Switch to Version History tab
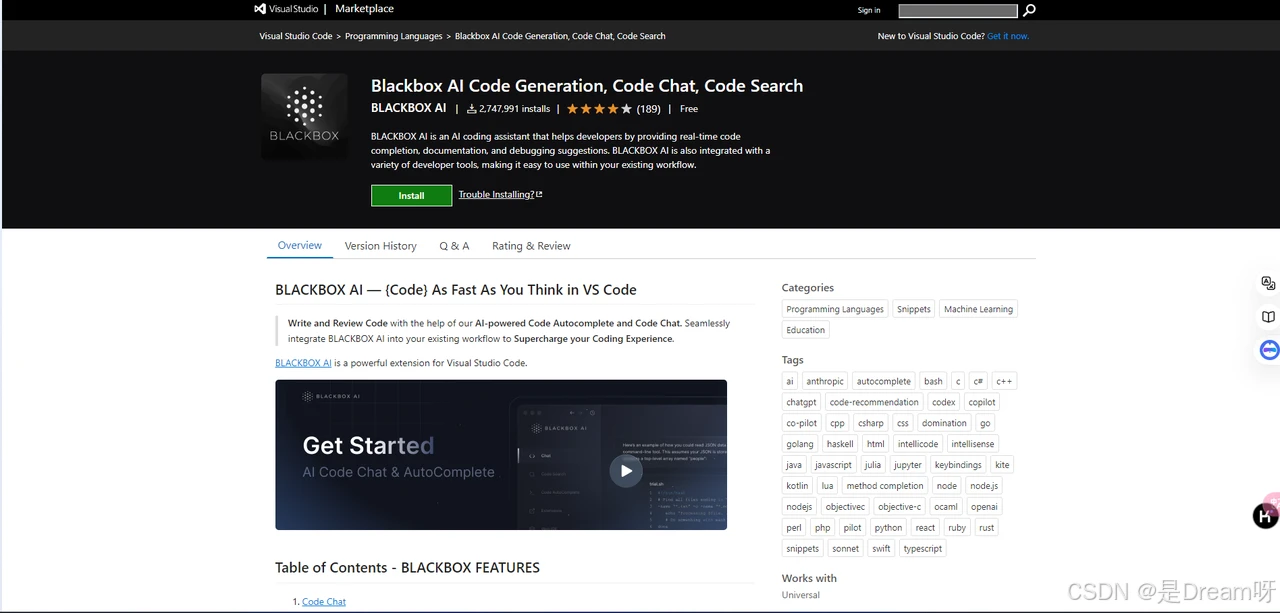This screenshot has height=613, width=1280. point(380,246)
